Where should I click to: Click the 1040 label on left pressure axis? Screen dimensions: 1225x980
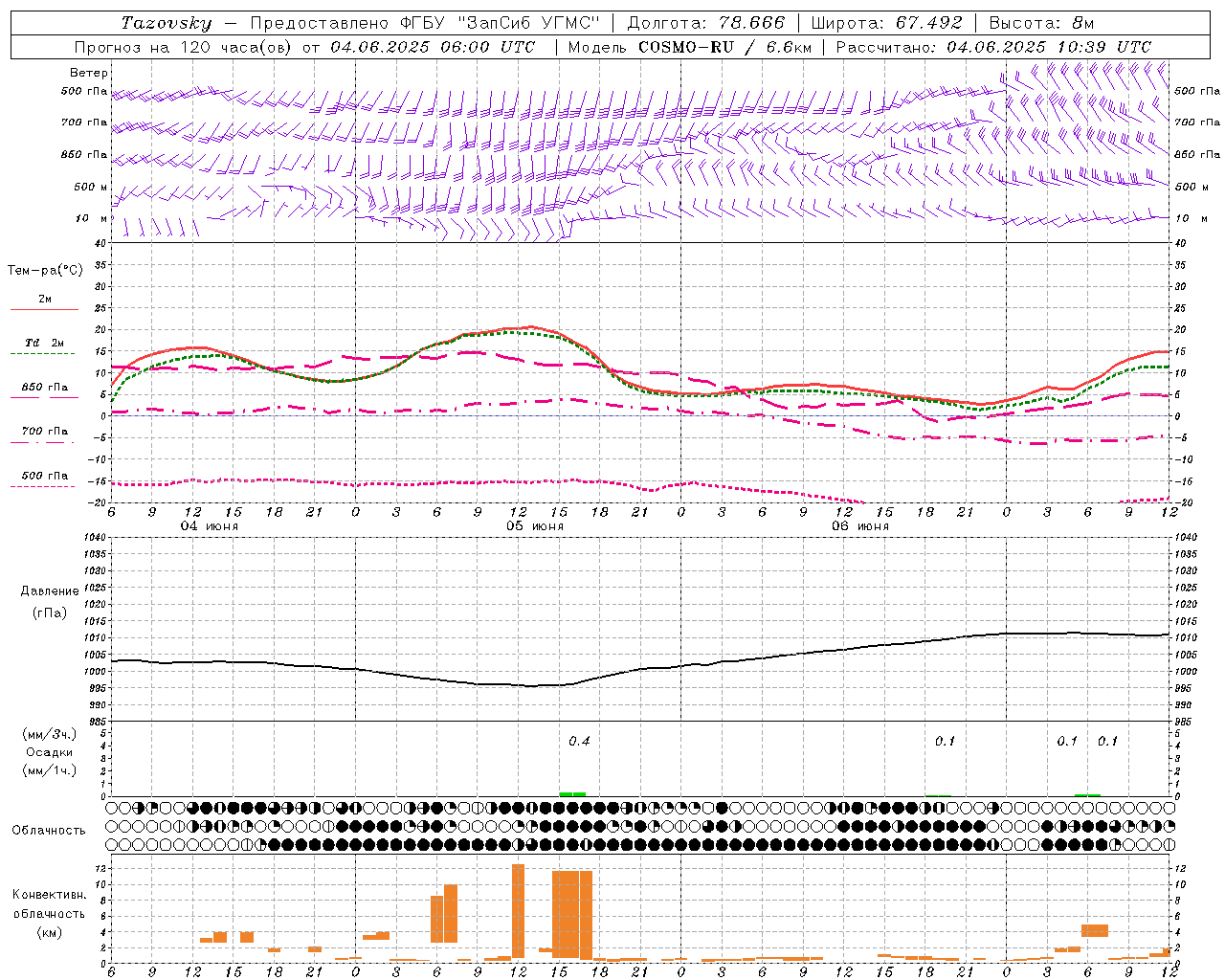[96, 537]
